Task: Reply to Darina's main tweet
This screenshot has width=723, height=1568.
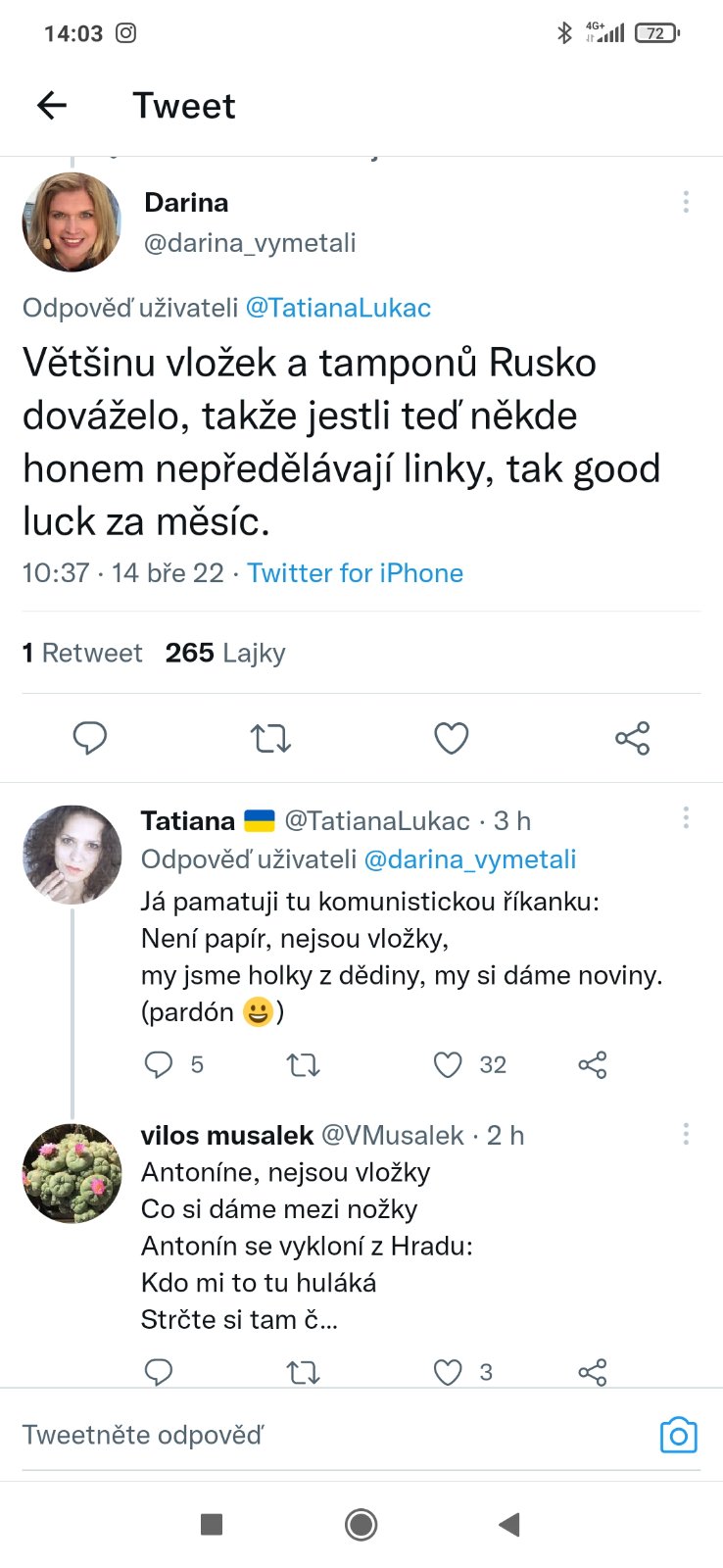Action: [x=90, y=738]
